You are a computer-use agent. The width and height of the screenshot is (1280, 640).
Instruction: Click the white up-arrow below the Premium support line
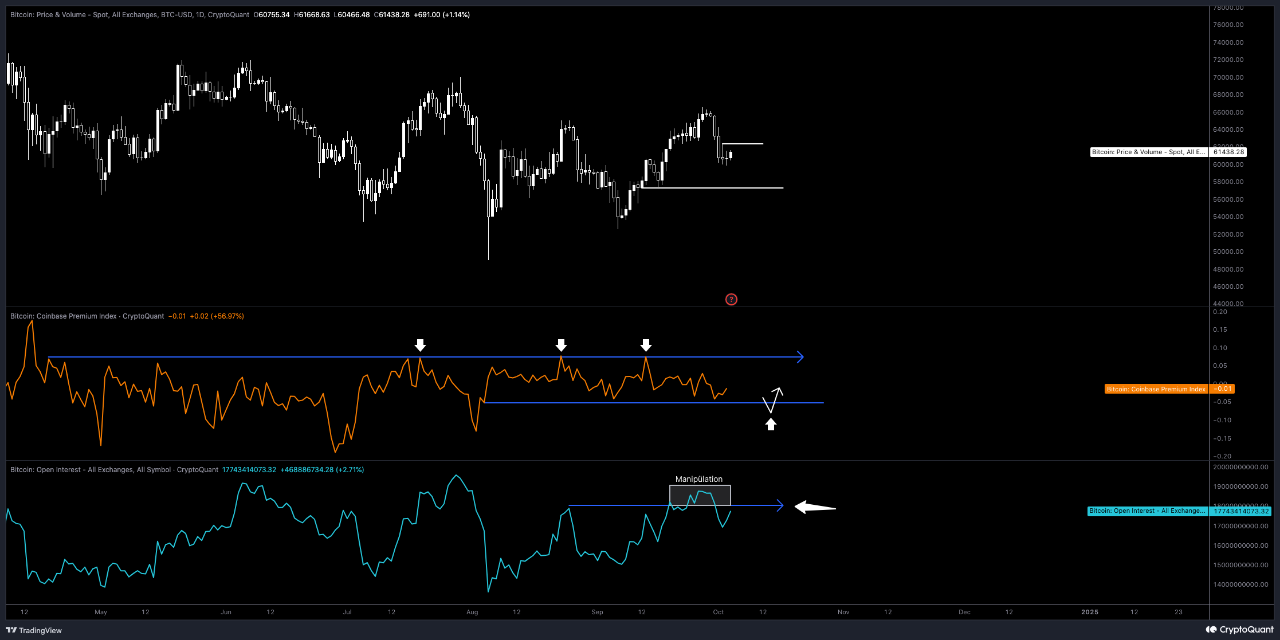point(770,423)
